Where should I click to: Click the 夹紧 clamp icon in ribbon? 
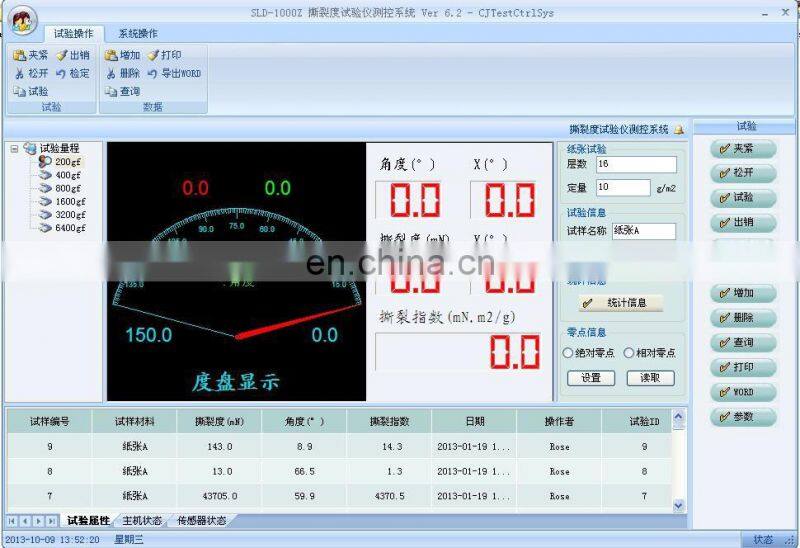pyautogui.click(x=18, y=55)
